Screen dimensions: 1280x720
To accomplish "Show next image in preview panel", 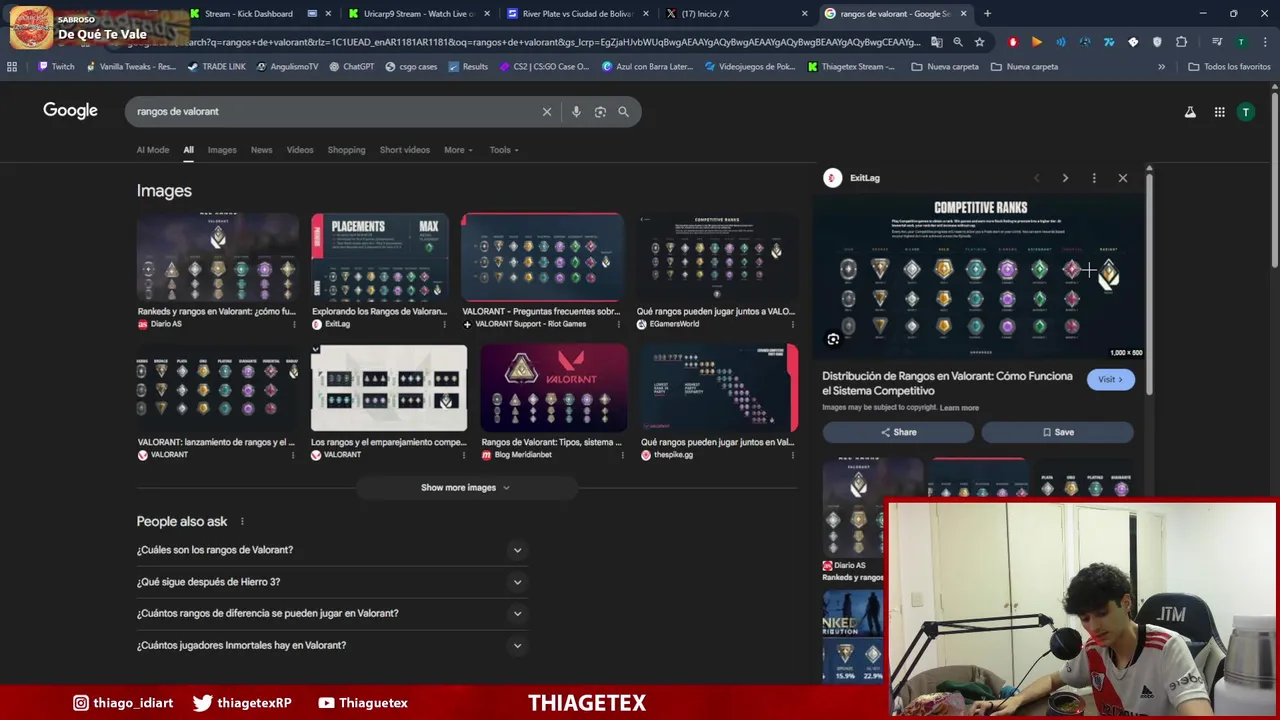I will pos(1065,178).
